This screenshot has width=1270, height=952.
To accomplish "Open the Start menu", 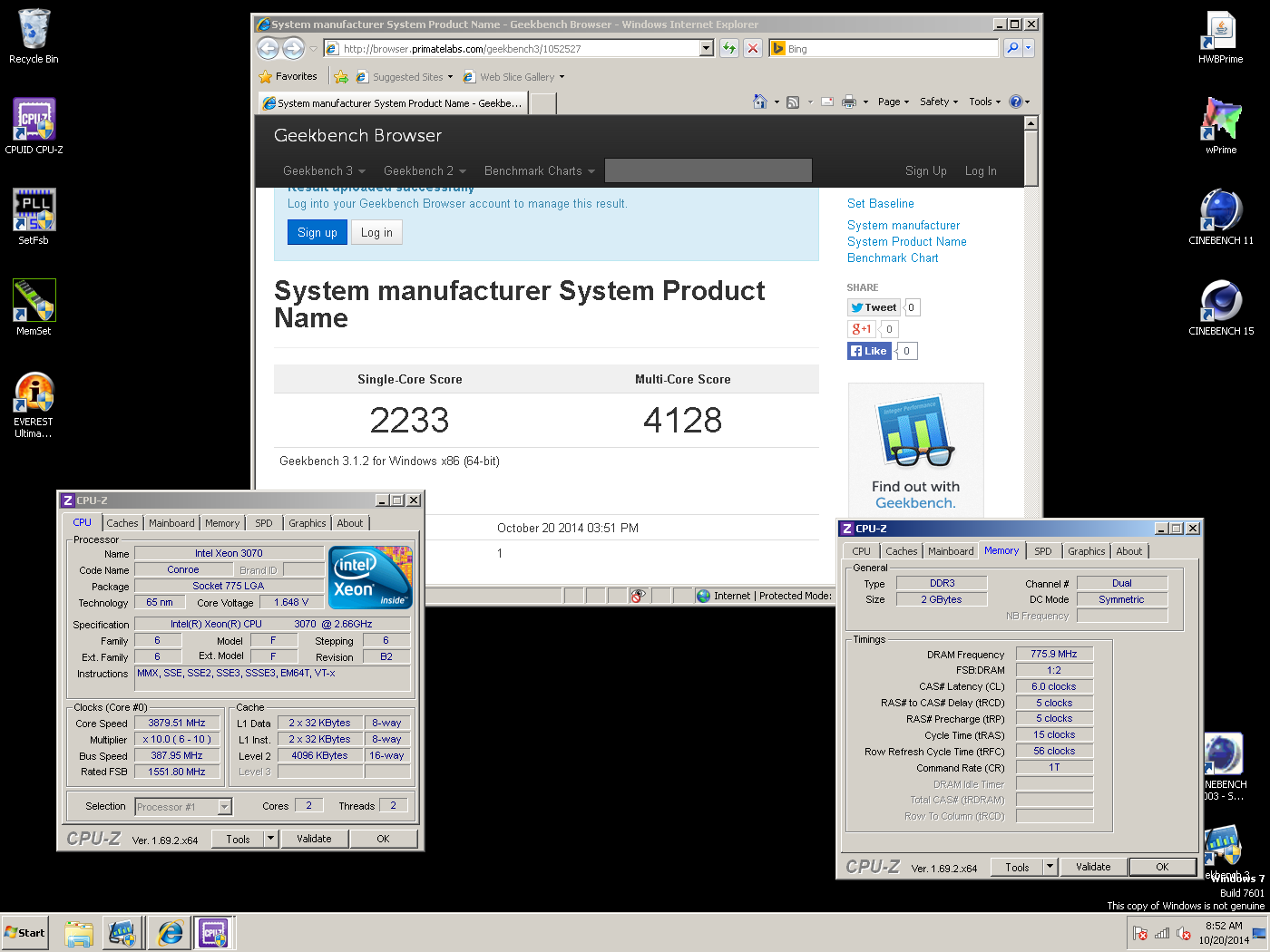I will 24,933.
